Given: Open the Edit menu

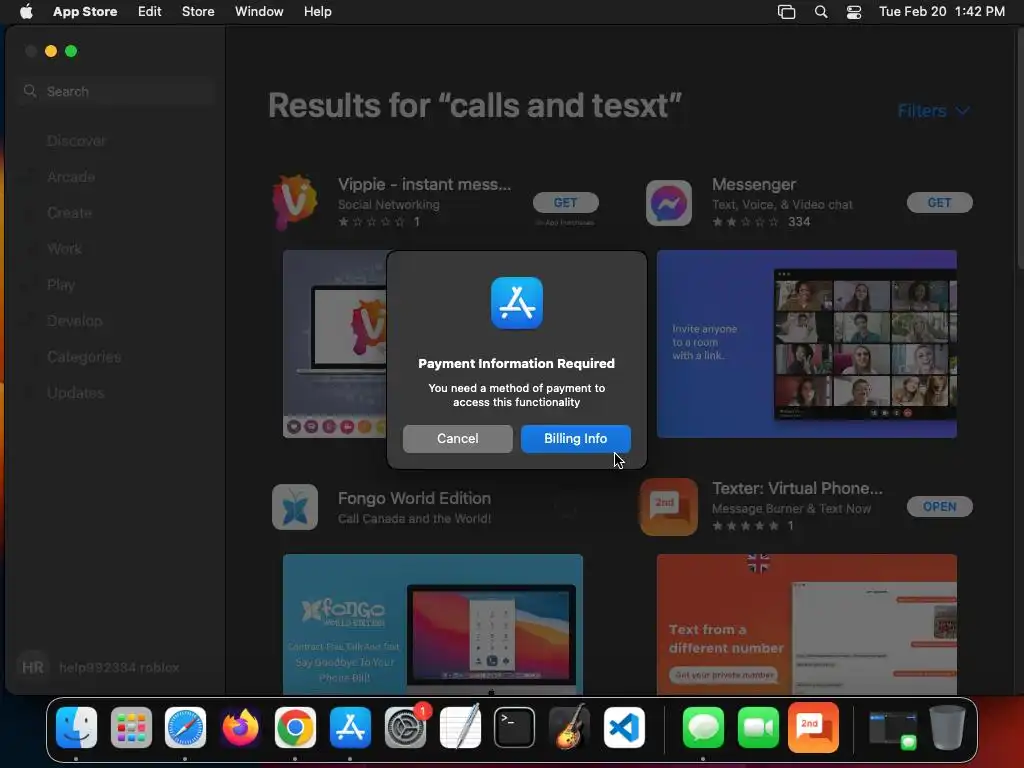Looking at the screenshot, I should (150, 12).
